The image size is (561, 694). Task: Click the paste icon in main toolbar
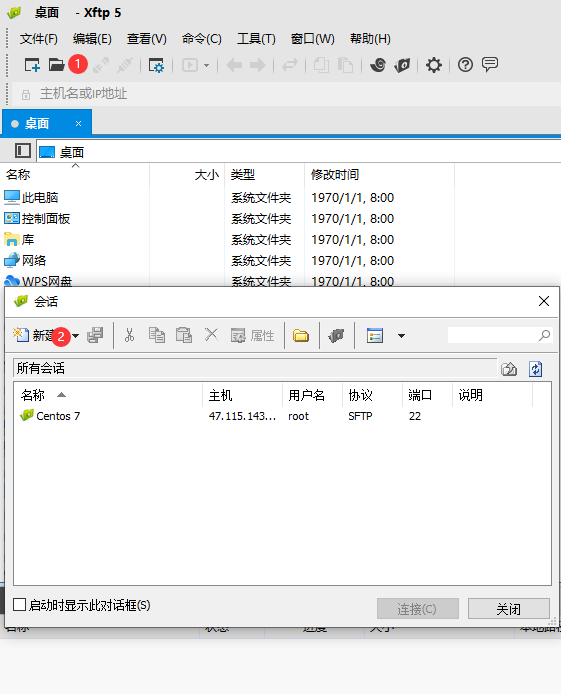pyautogui.click(x=346, y=66)
